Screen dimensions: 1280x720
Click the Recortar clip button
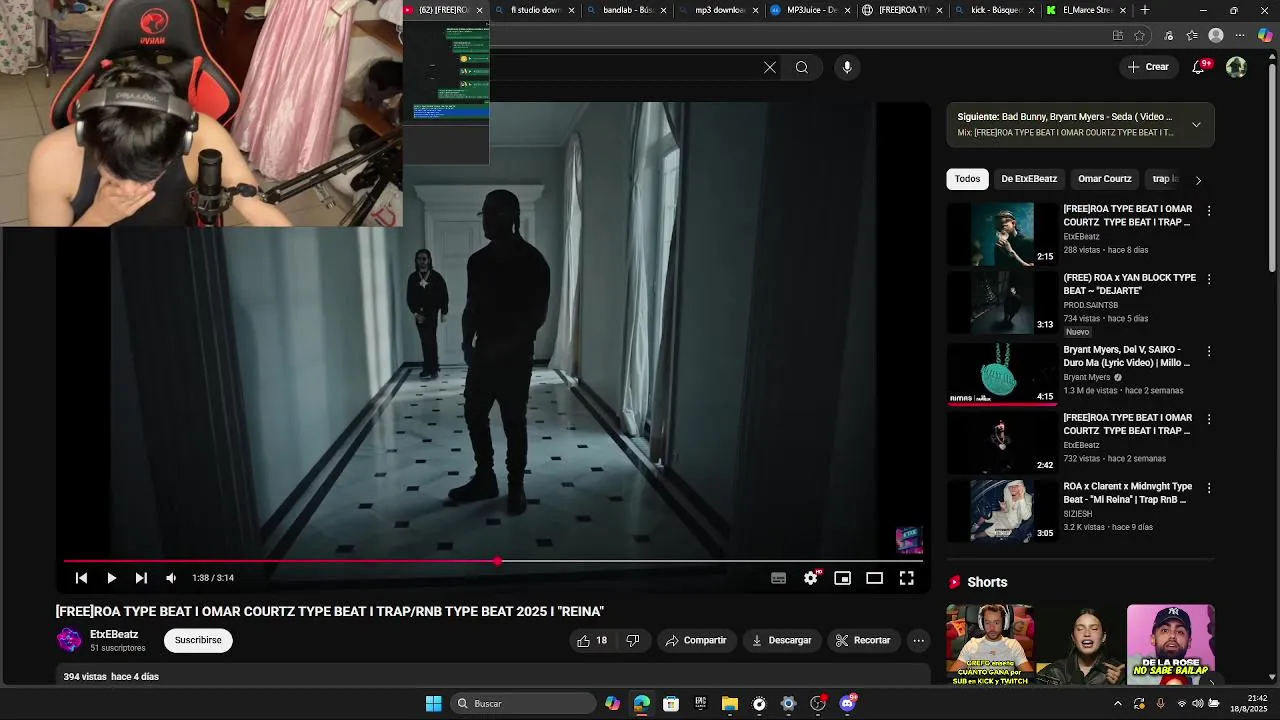tap(863, 640)
